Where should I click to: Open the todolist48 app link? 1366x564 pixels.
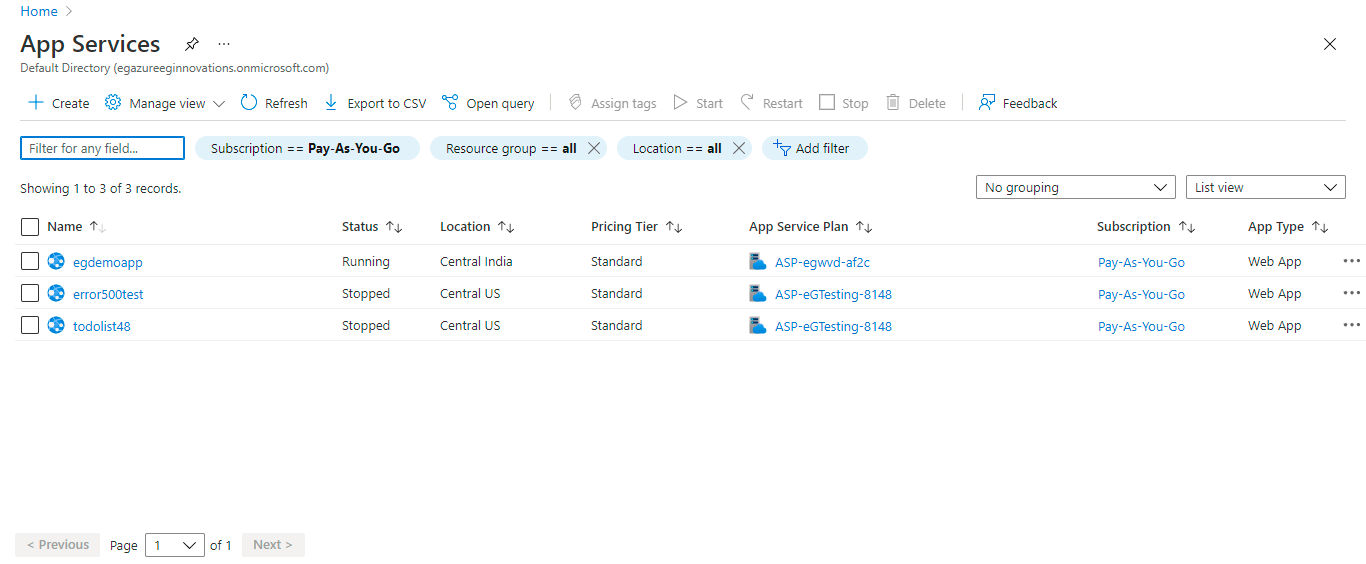click(102, 326)
